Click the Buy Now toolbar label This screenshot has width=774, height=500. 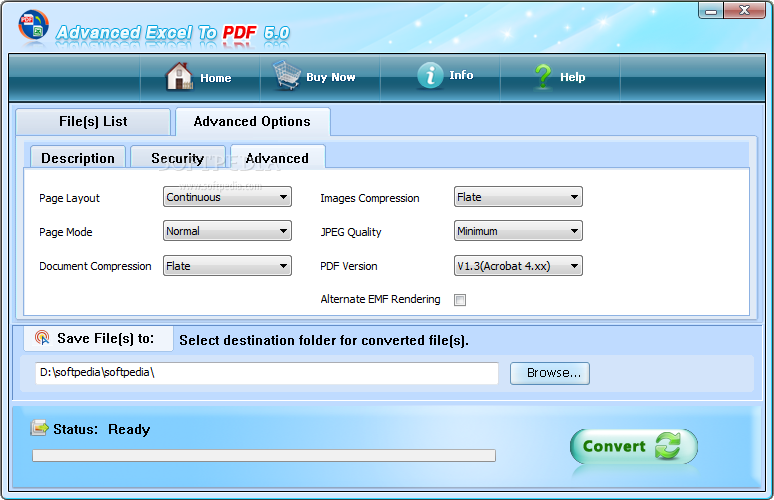[331, 77]
